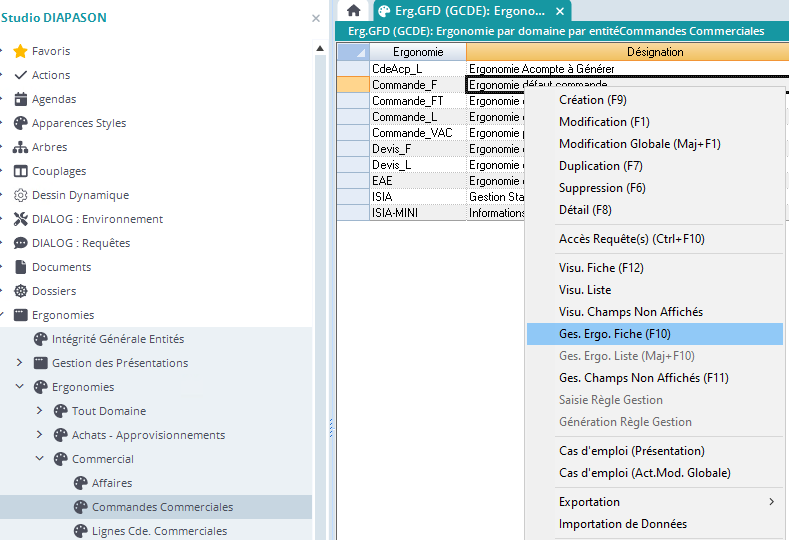
Task: Click the DIALOG : Requêtes chat bubble icon
Action: [x=20, y=243]
